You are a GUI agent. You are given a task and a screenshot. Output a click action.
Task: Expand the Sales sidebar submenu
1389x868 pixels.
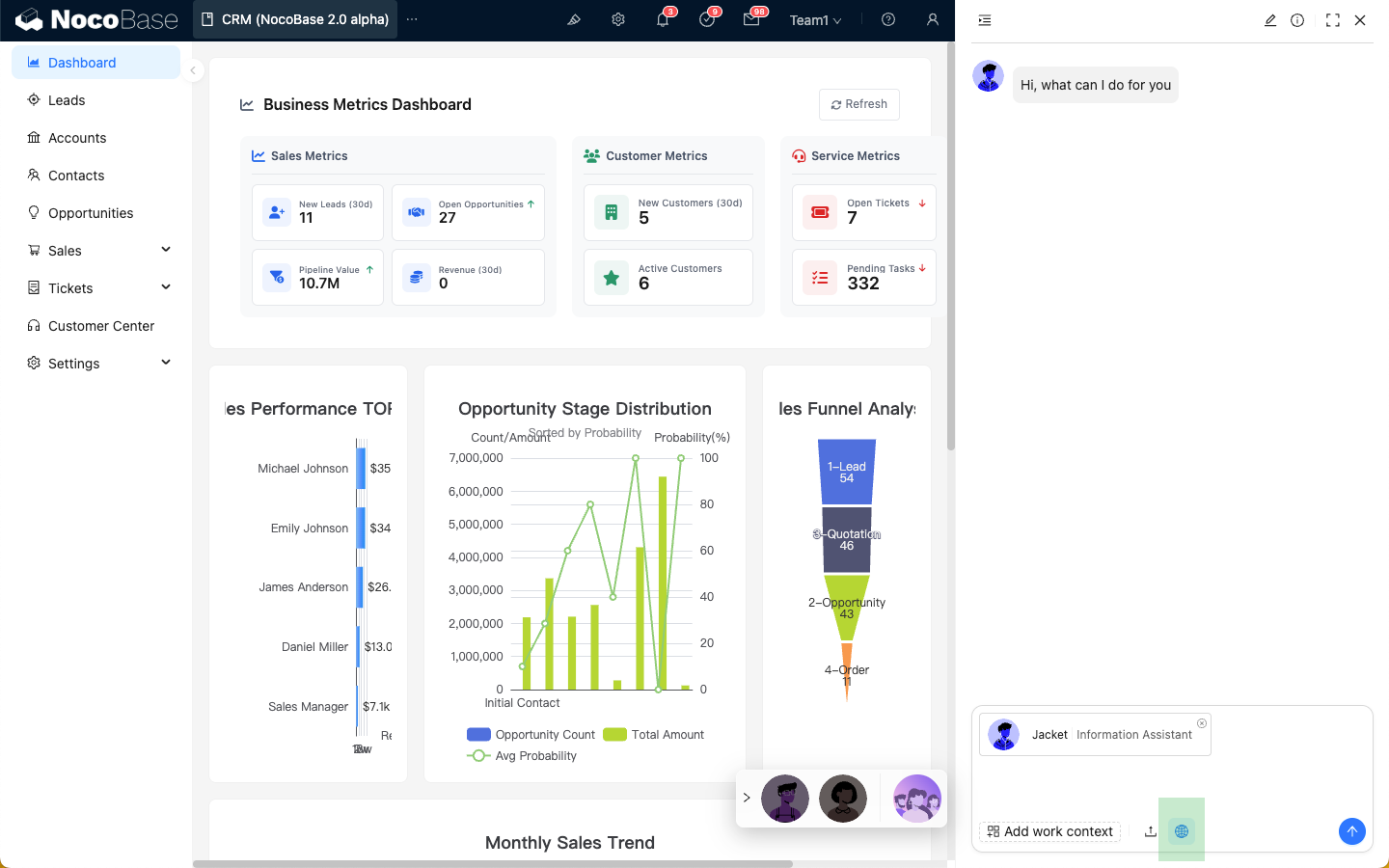166,251
